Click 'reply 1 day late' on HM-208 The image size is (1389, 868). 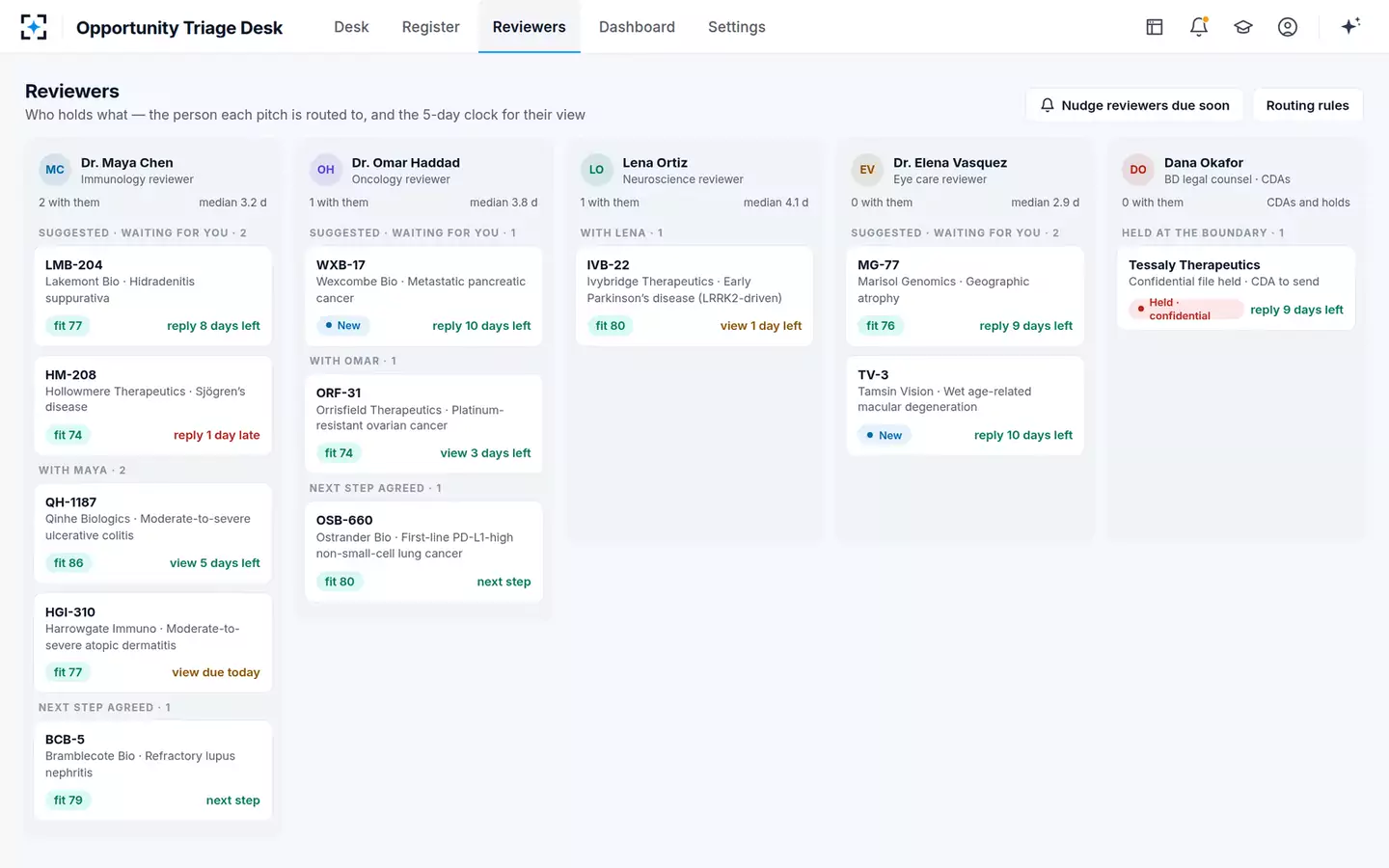(216, 435)
